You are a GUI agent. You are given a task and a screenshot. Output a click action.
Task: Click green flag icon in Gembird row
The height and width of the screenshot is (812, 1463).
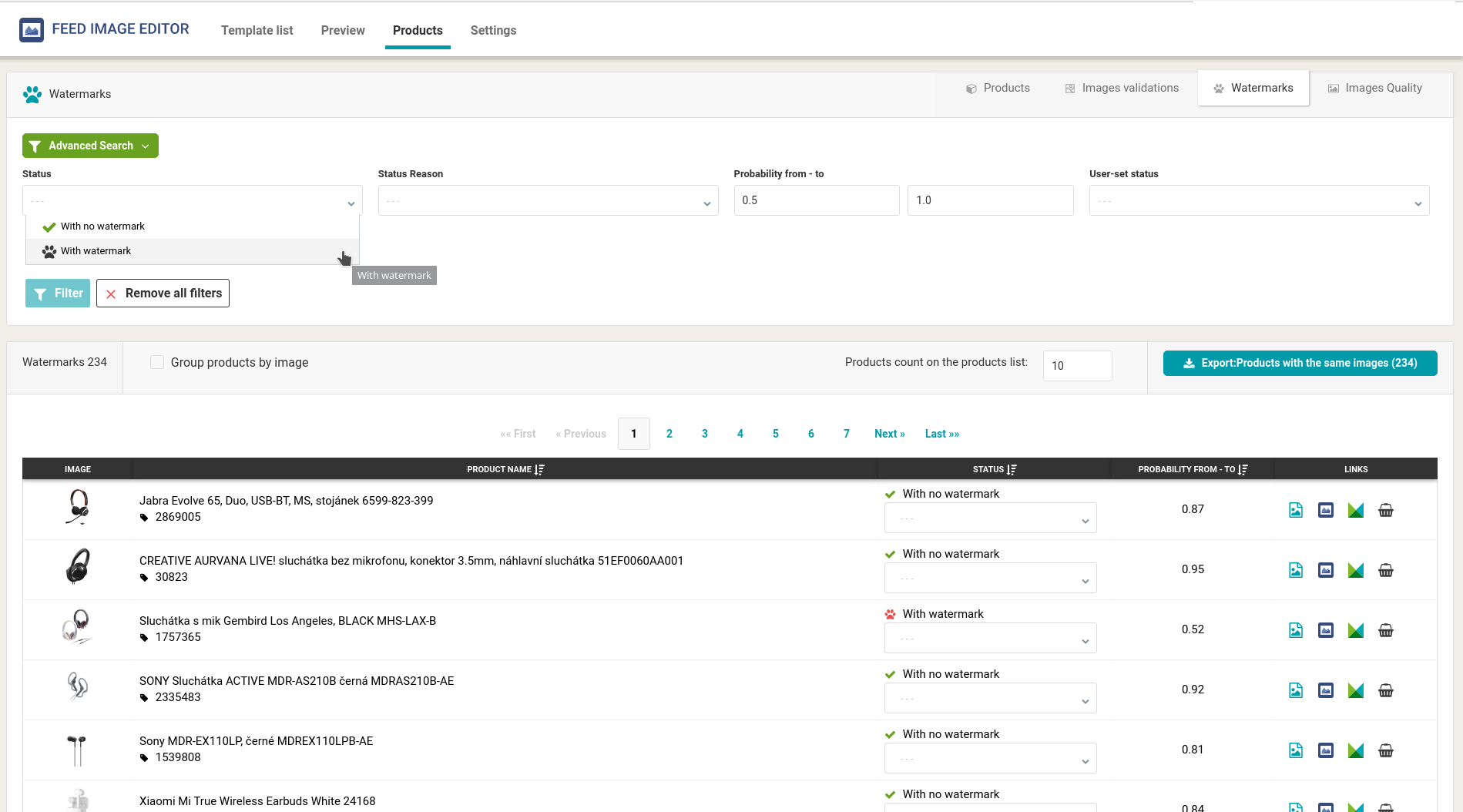coord(1356,630)
